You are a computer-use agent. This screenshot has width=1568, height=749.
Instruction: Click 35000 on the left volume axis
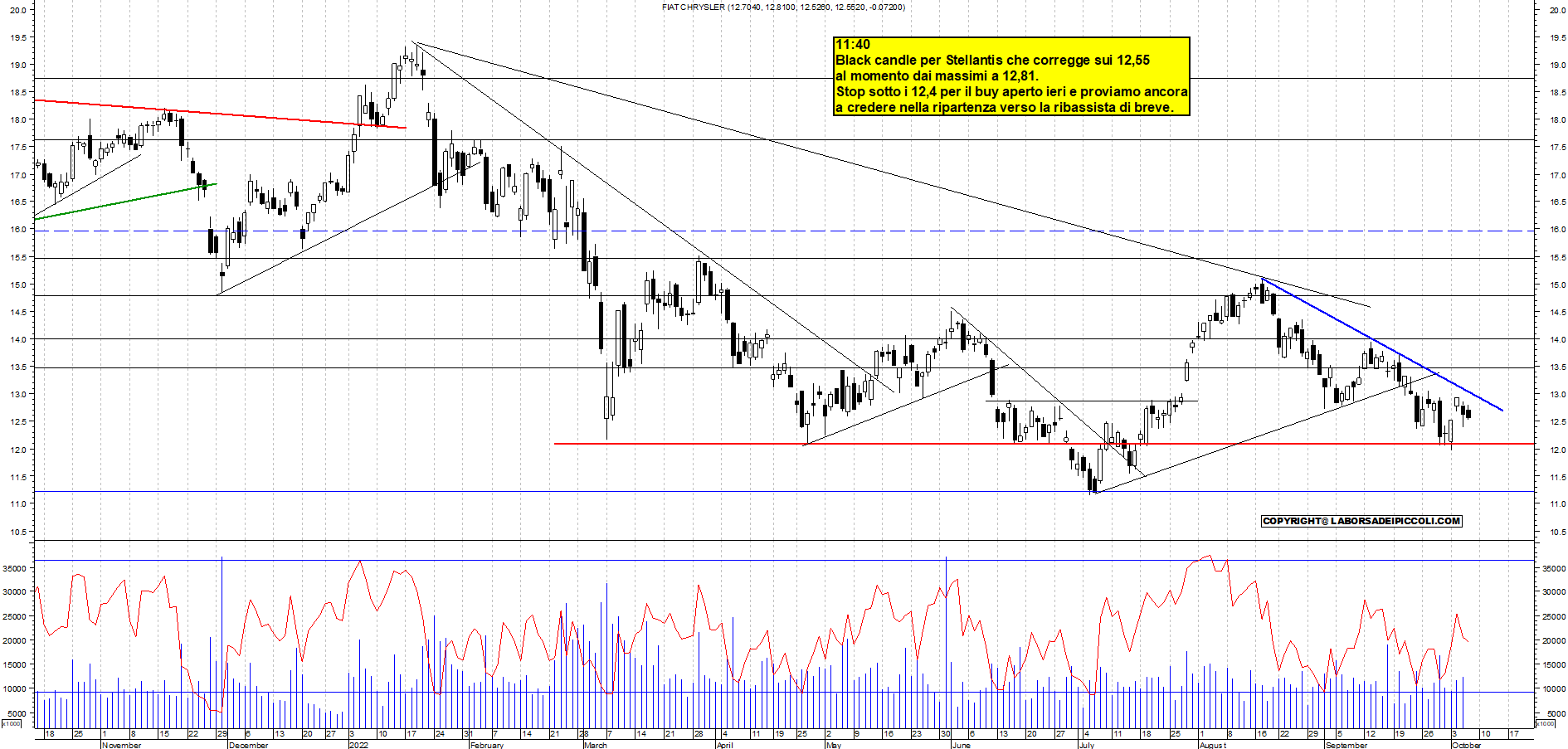coord(16,569)
